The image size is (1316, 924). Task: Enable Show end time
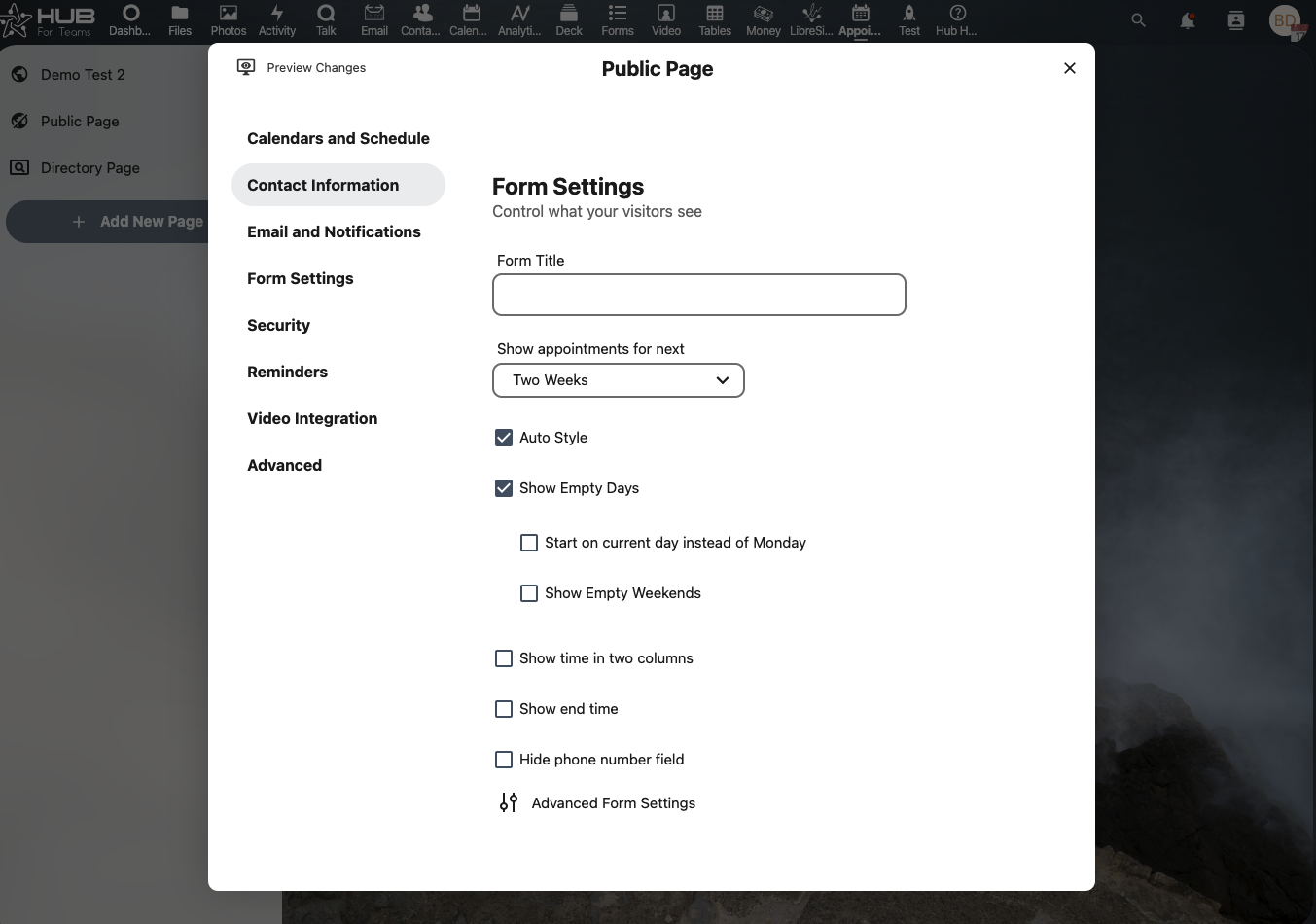504,709
